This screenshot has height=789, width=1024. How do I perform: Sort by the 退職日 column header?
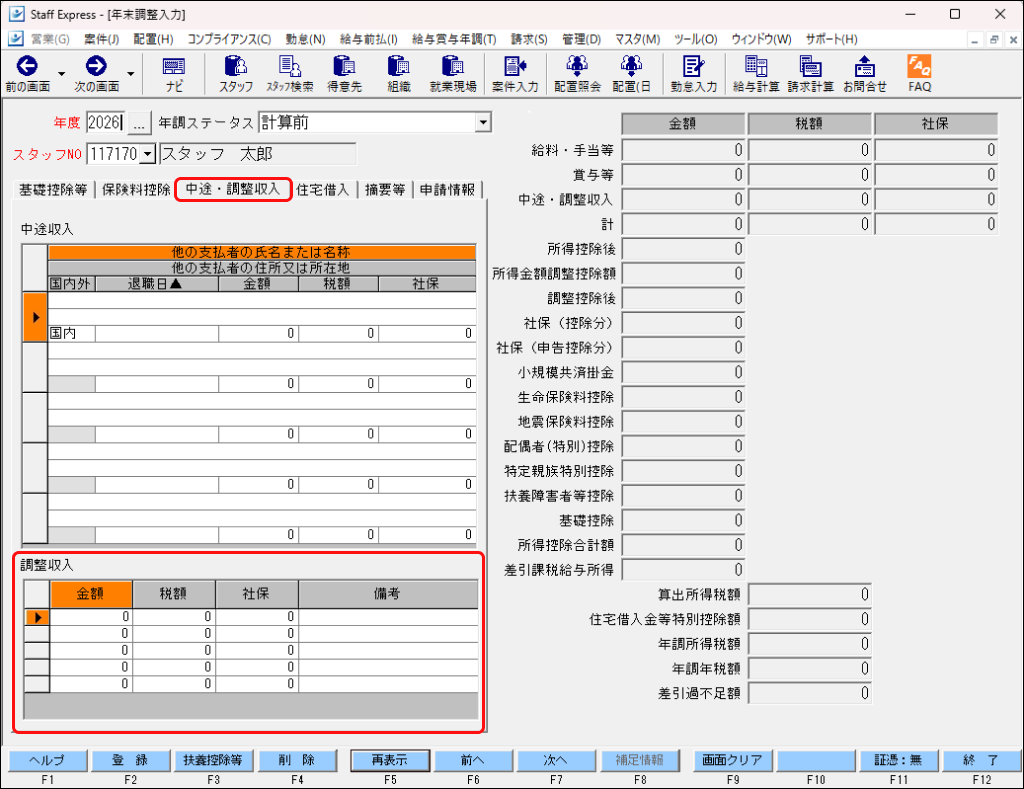(157, 283)
